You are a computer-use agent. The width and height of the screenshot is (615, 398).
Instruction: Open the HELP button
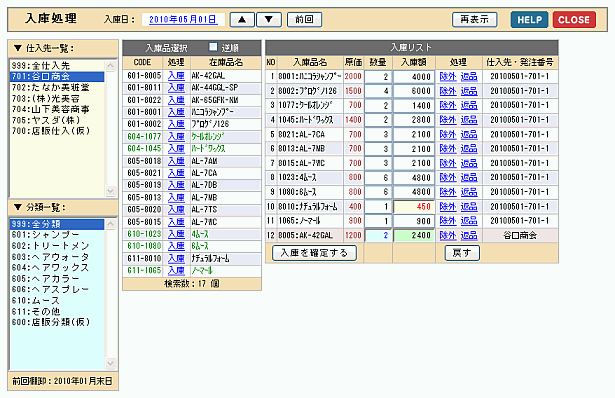click(529, 20)
